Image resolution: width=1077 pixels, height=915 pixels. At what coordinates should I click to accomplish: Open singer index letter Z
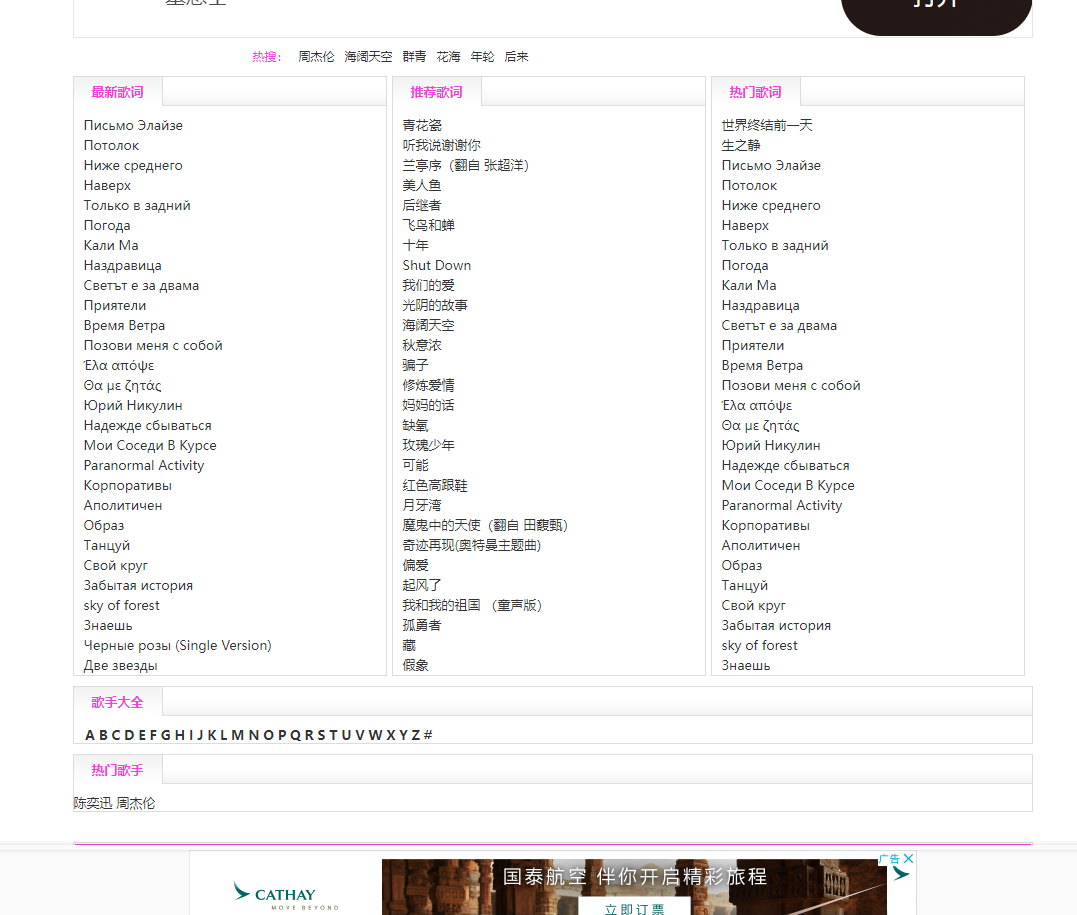[415, 735]
